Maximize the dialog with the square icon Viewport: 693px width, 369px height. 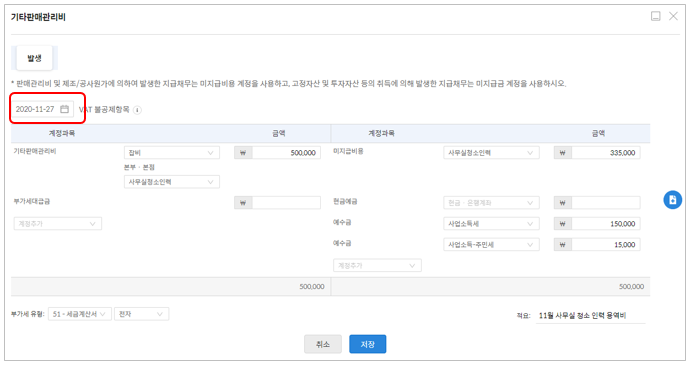tap(656, 16)
